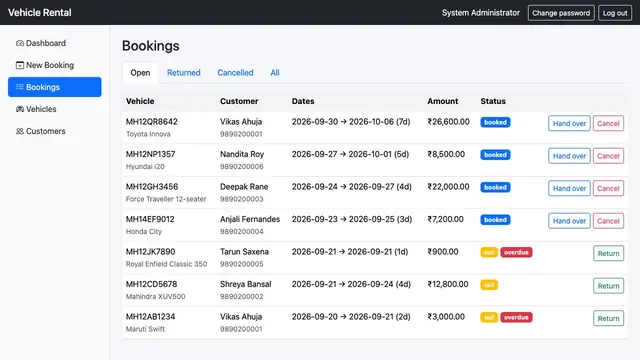Viewport: 640px width, 360px height.
Task: Click vehicle number MH12GH3456
Action: 152,187
